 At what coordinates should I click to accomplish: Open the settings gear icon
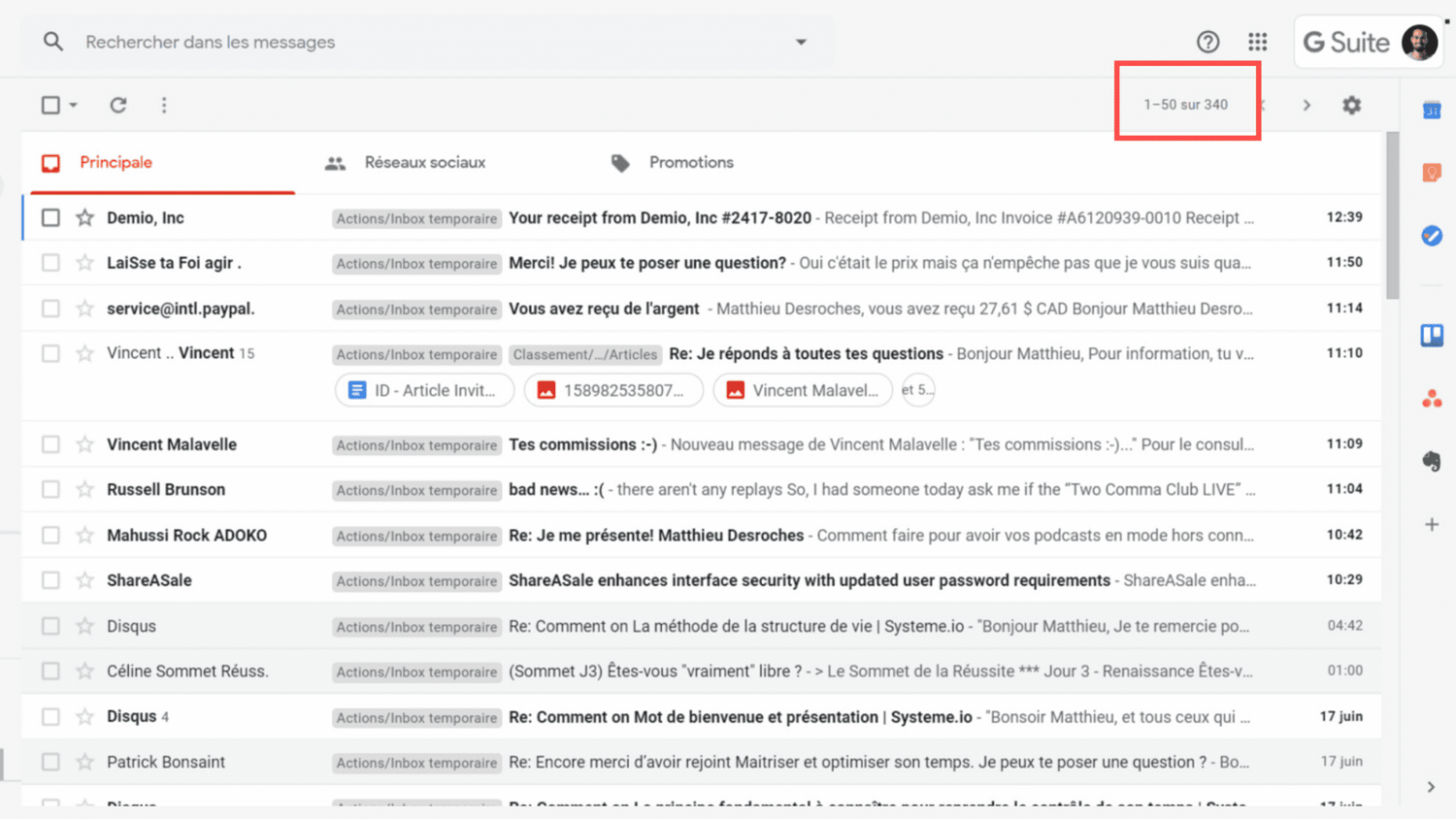(1351, 105)
